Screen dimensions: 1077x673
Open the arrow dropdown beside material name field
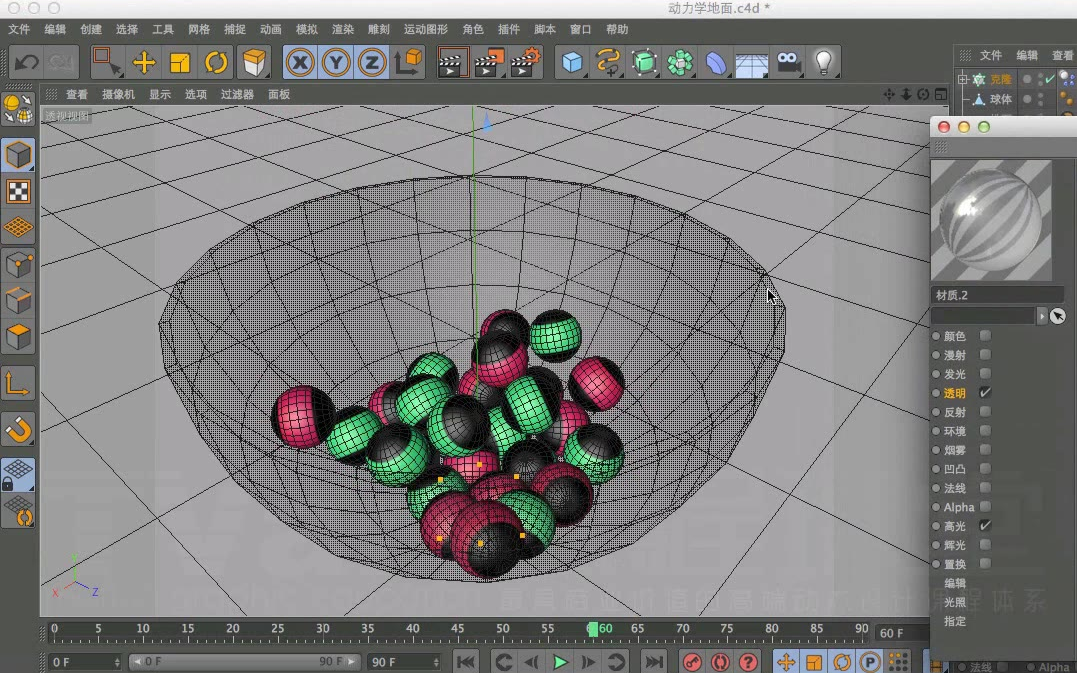click(x=1042, y=316)
